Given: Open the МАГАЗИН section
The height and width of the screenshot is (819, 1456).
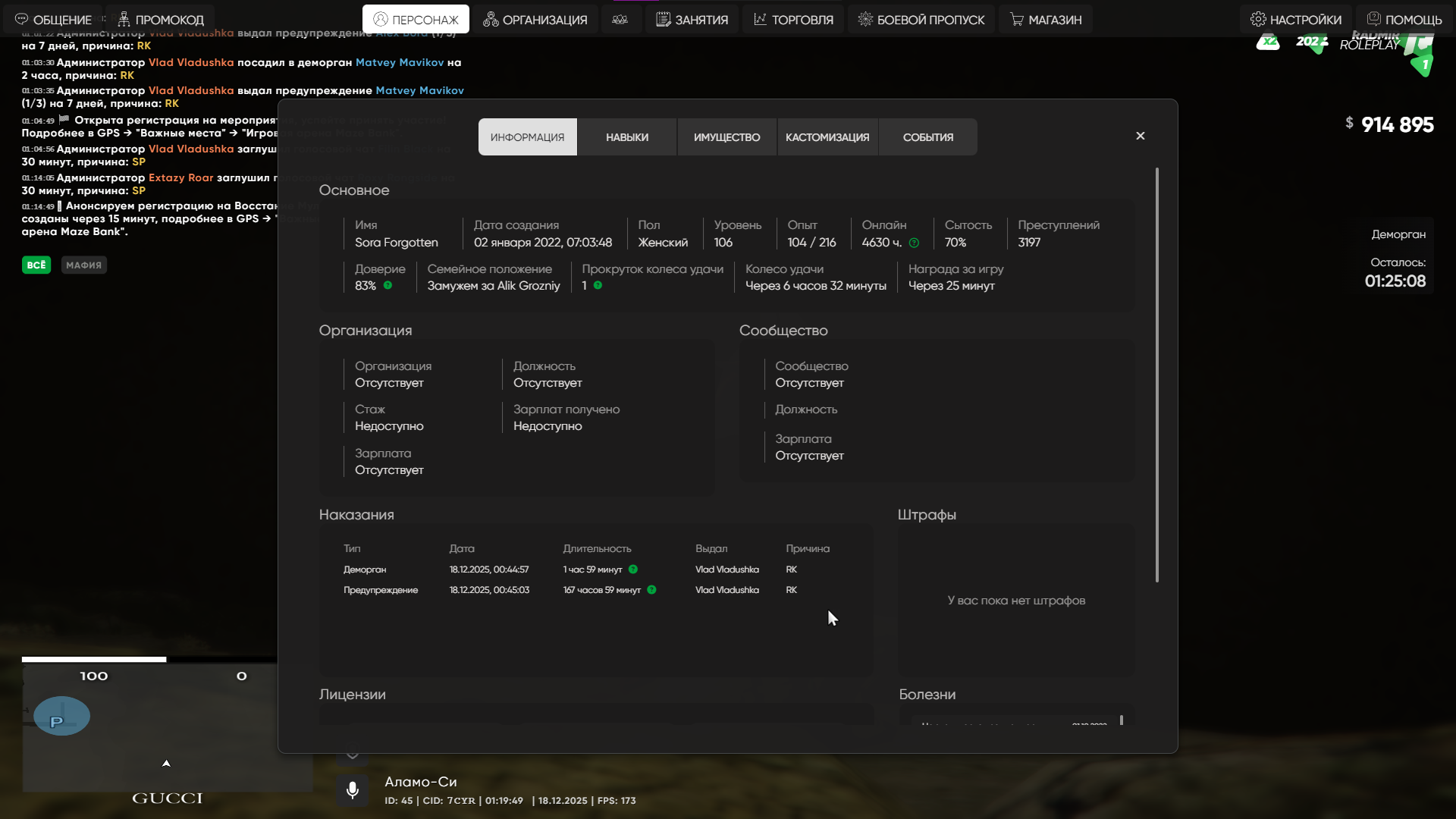Looking at the screenshot, I should click(1045, 20).
